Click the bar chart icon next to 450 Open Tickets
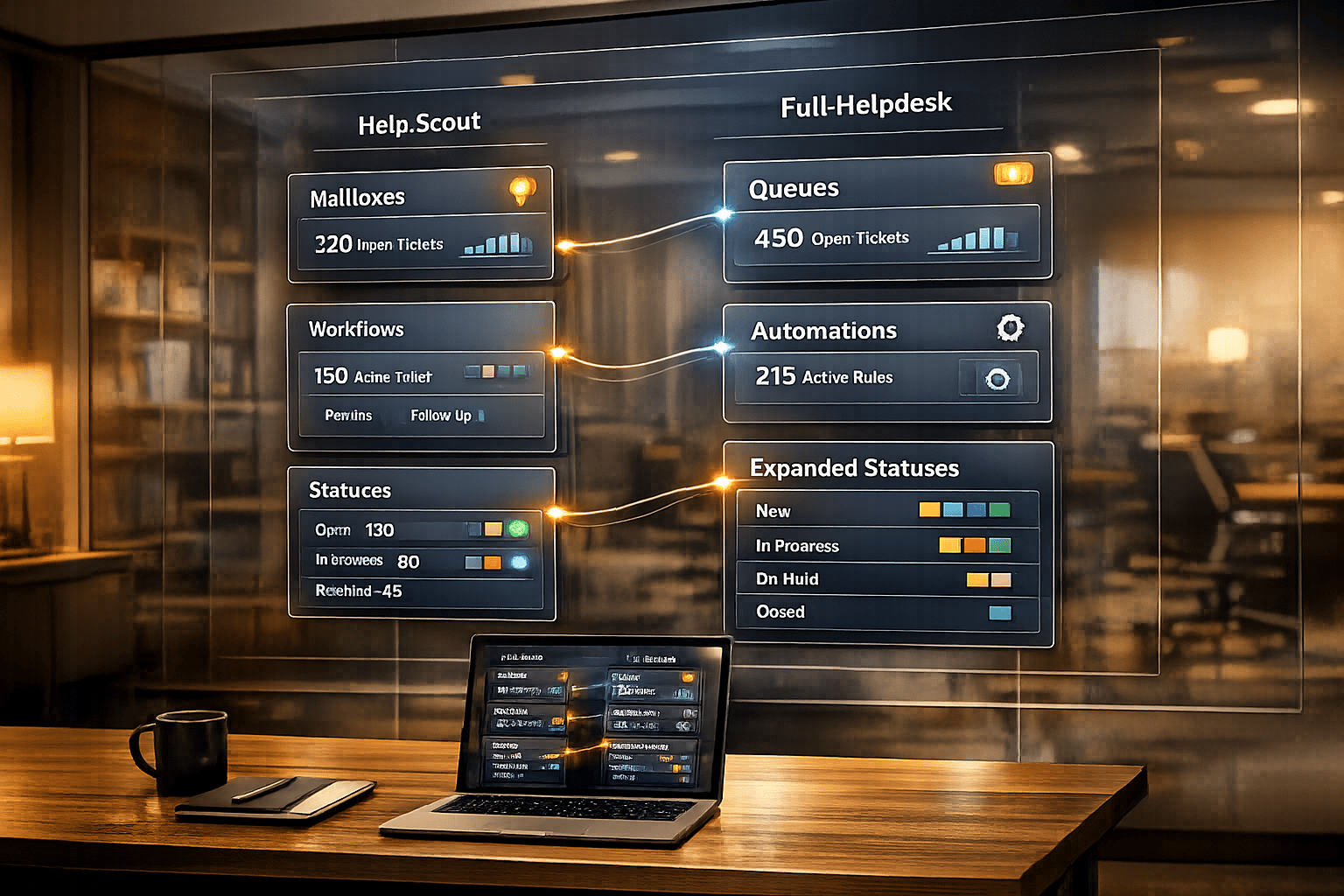The image size is (1344, 896). (x=977, y=238)
